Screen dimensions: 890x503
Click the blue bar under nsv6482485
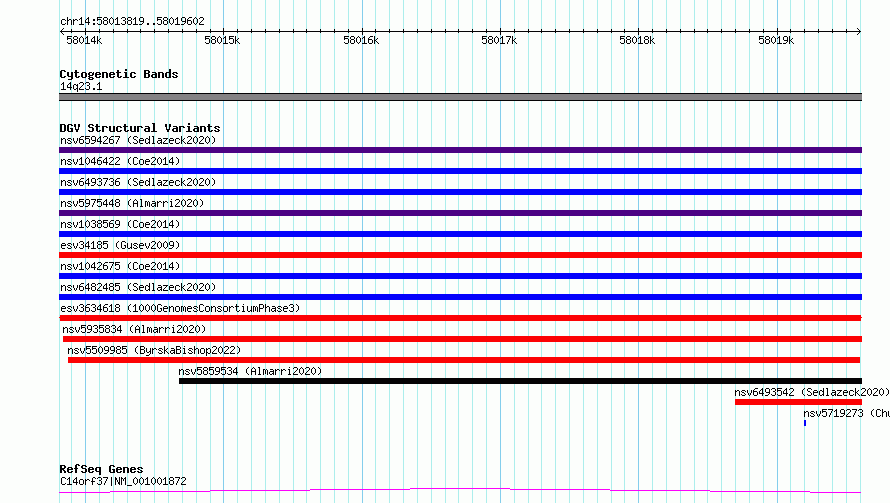(x=460, y=297)
